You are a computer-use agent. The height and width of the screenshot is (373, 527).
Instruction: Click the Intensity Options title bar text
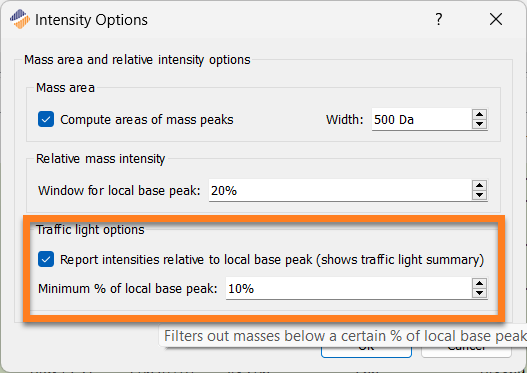[x=91, y=20]
